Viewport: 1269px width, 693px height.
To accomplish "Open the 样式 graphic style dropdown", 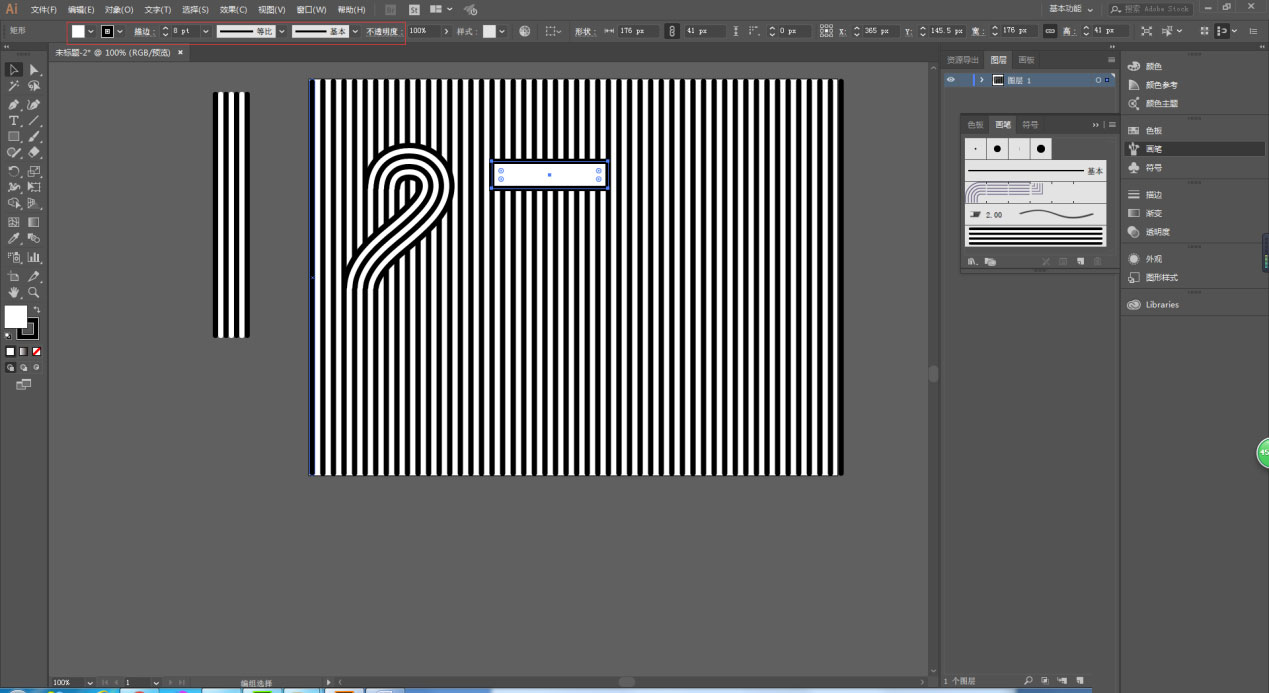I will coord(502,31).
